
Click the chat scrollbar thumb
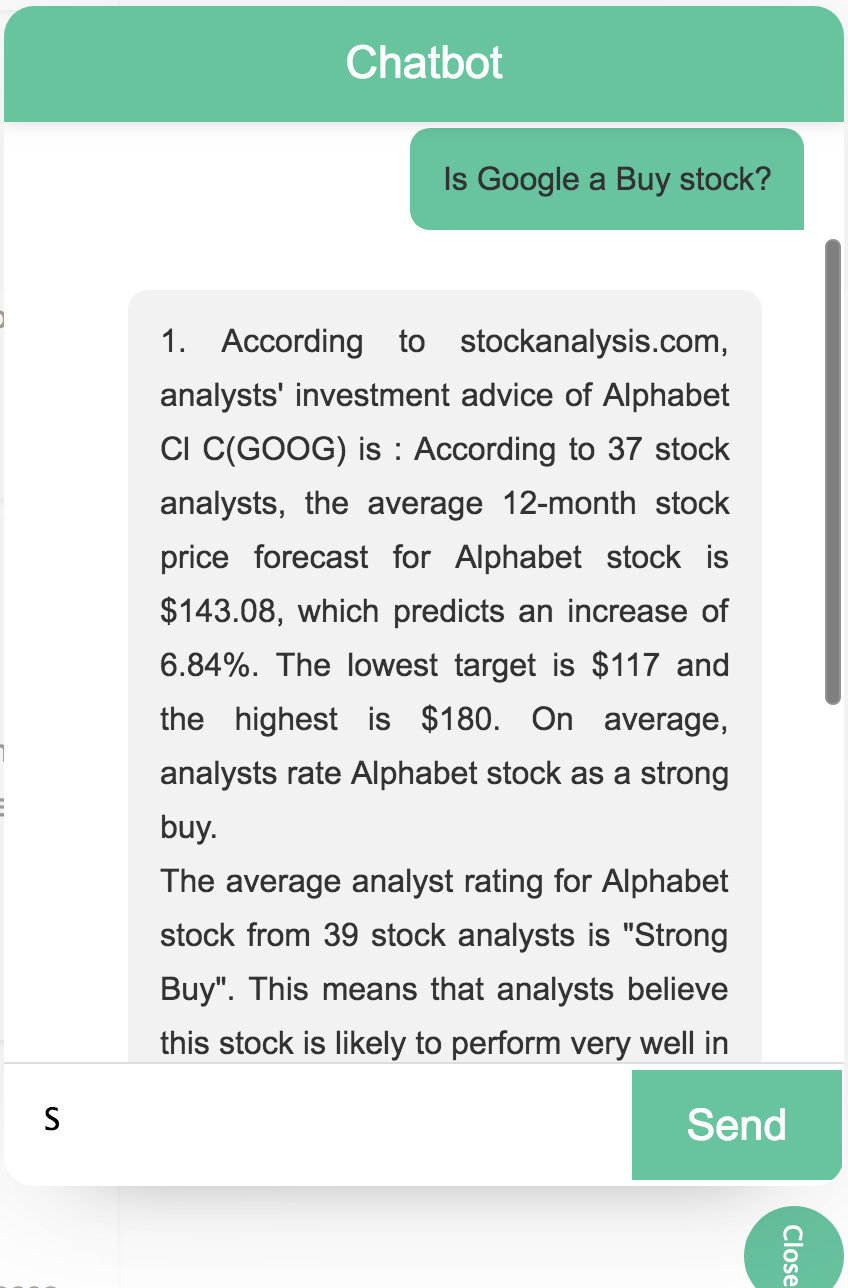(832, 472)
